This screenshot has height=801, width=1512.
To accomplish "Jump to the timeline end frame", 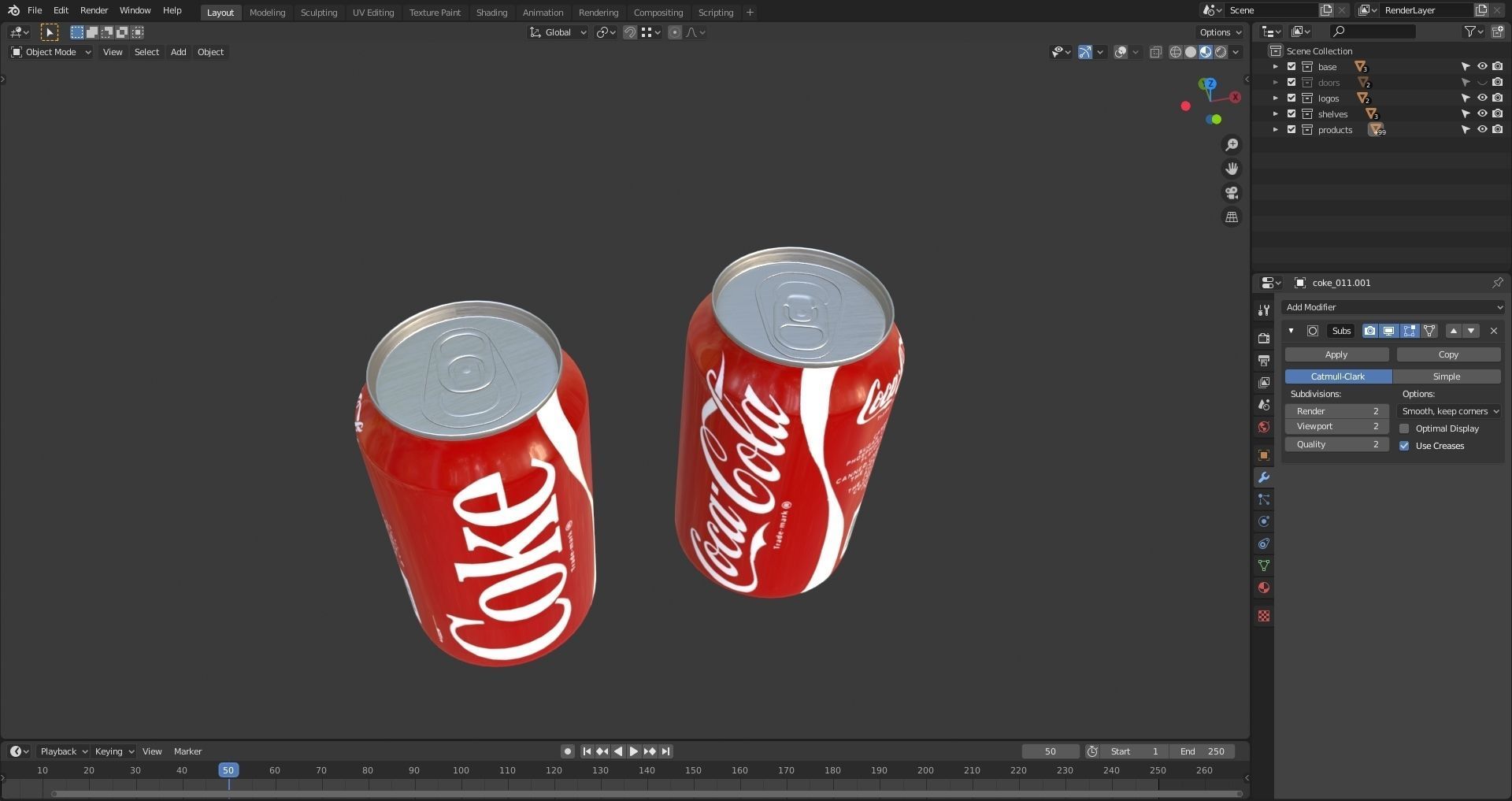I will point(666,751).
